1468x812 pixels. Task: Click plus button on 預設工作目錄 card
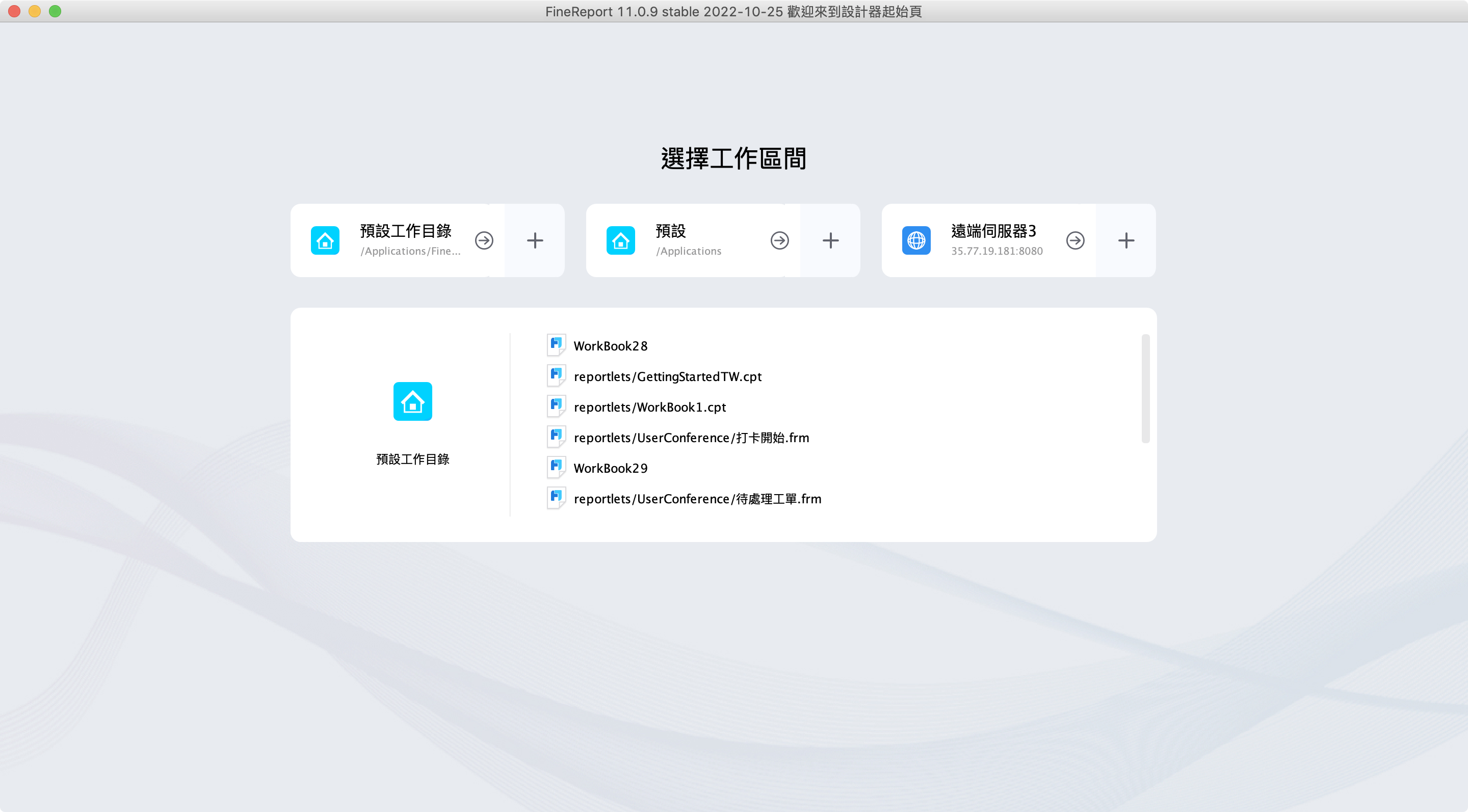pos(535,240)
